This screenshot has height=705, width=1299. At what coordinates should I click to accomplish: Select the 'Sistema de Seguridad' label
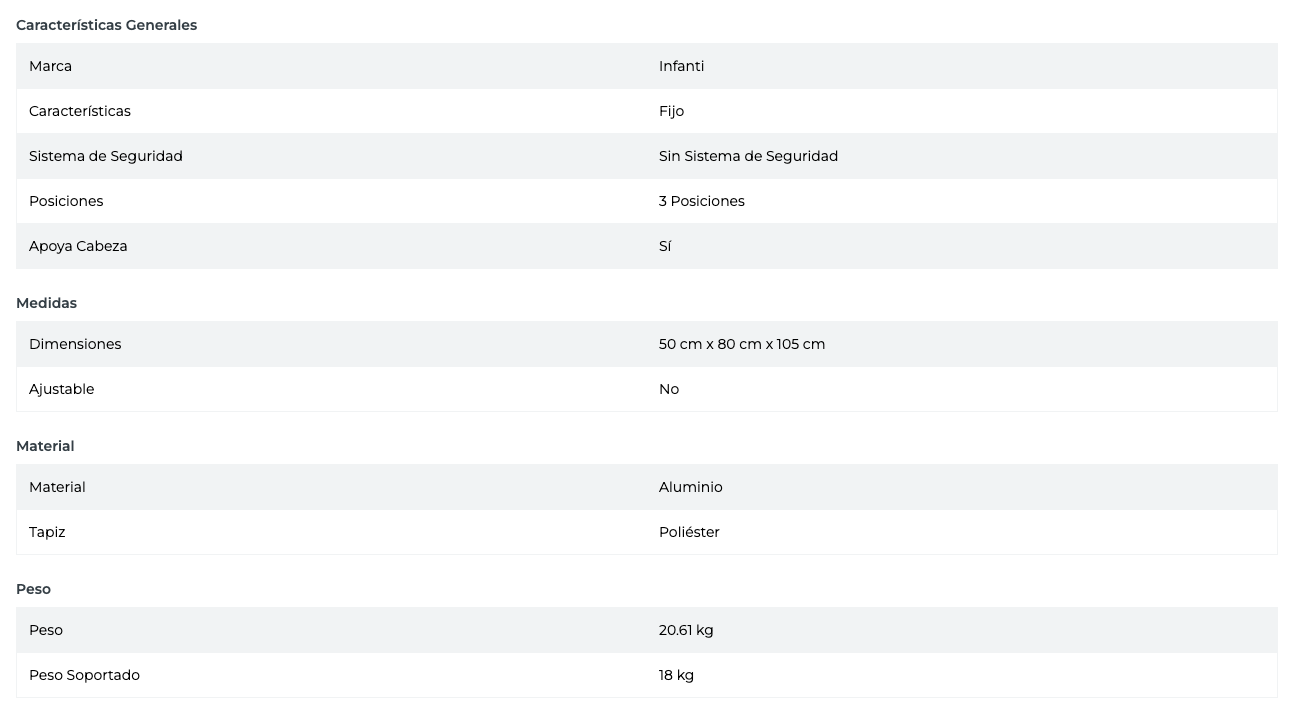[x=105, y=156]
